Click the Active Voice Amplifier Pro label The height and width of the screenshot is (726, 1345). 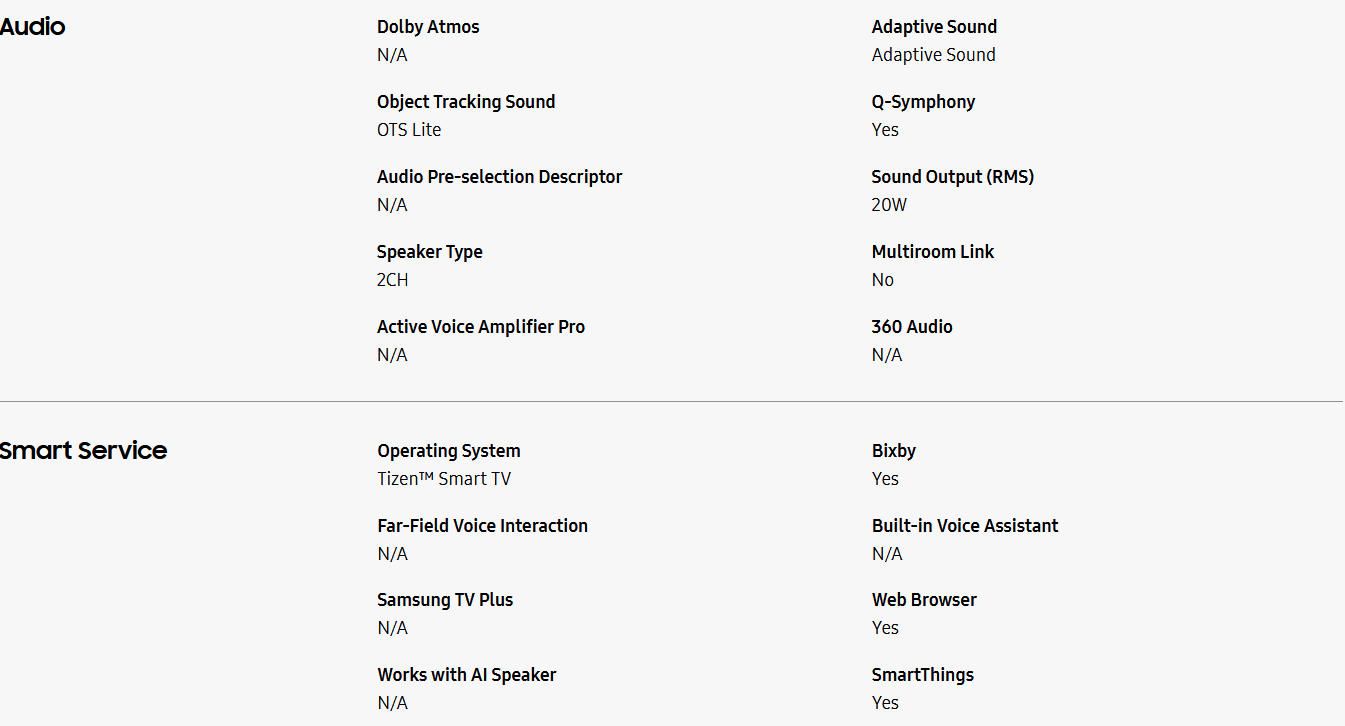pyautogui.click(x=481, y=327)
